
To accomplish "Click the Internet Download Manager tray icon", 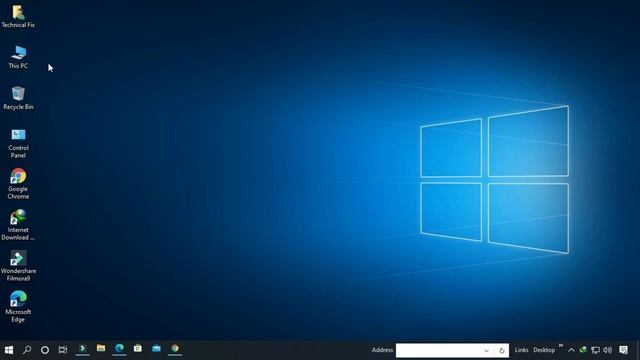I will [x=583, y=350].
